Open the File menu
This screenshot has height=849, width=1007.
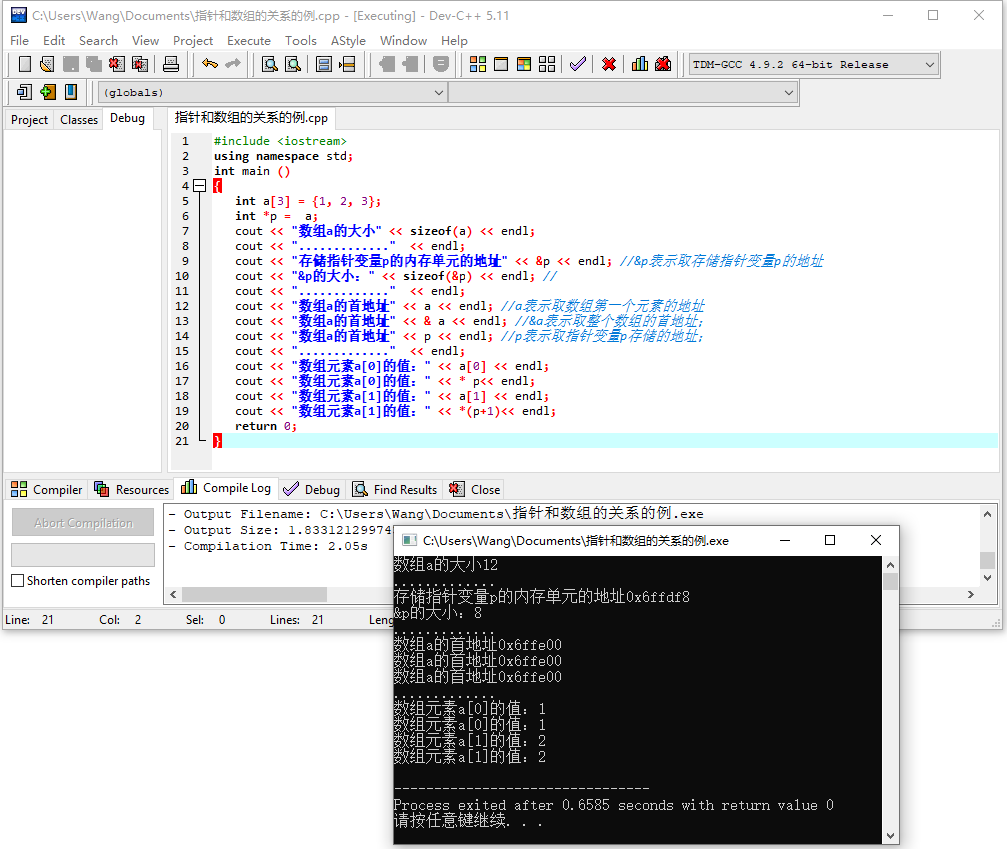[x=19, y=40]
